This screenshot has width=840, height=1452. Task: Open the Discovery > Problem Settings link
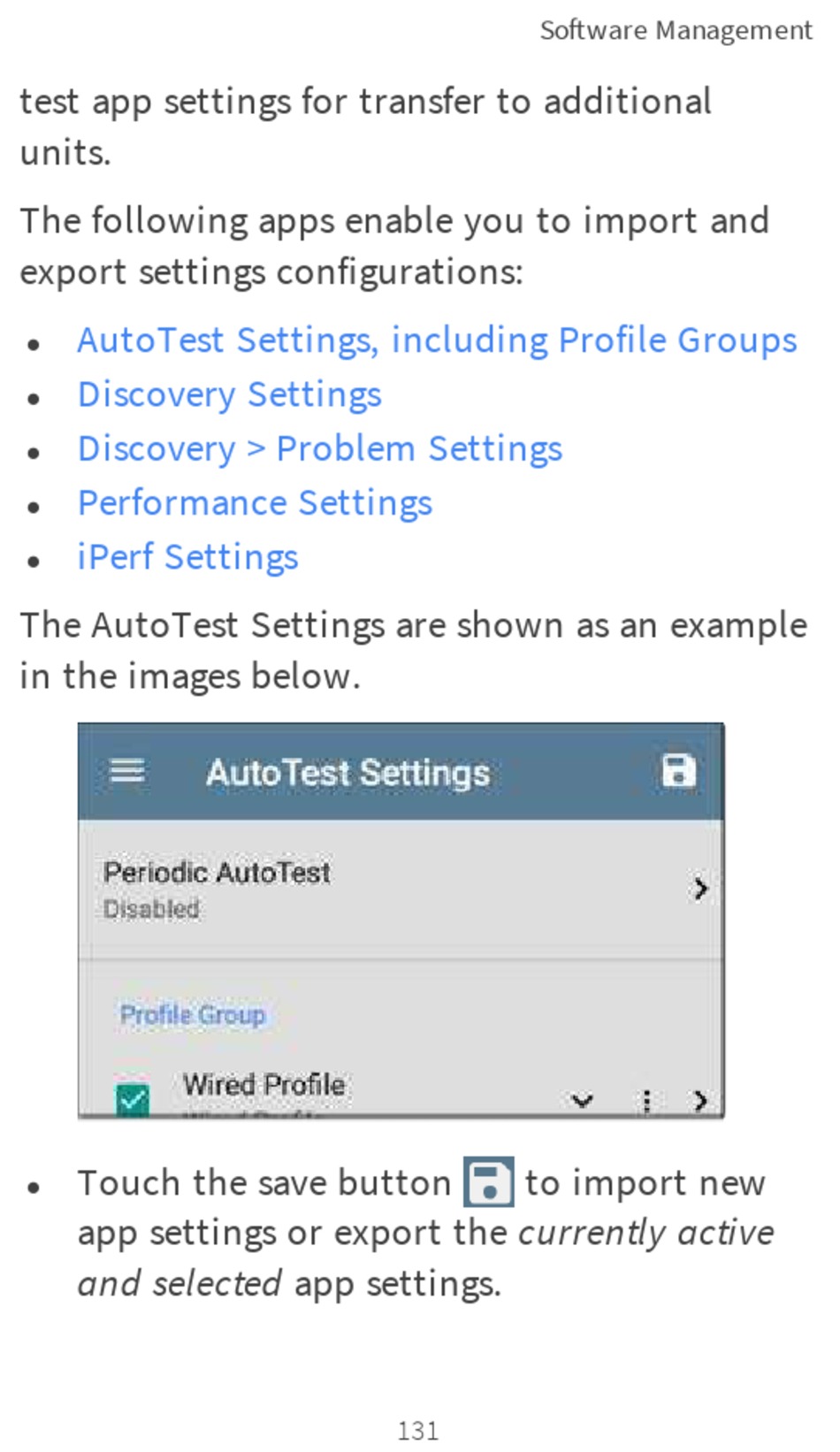coord(320,449)
